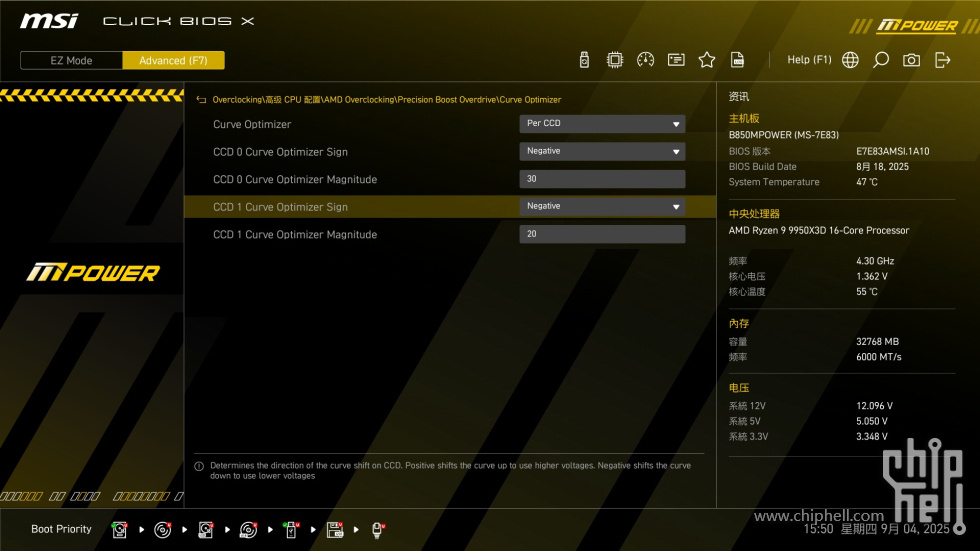980x551 pixels.
Task: Select USB optical disc boot device icon
Action: [x=249, y=530]
